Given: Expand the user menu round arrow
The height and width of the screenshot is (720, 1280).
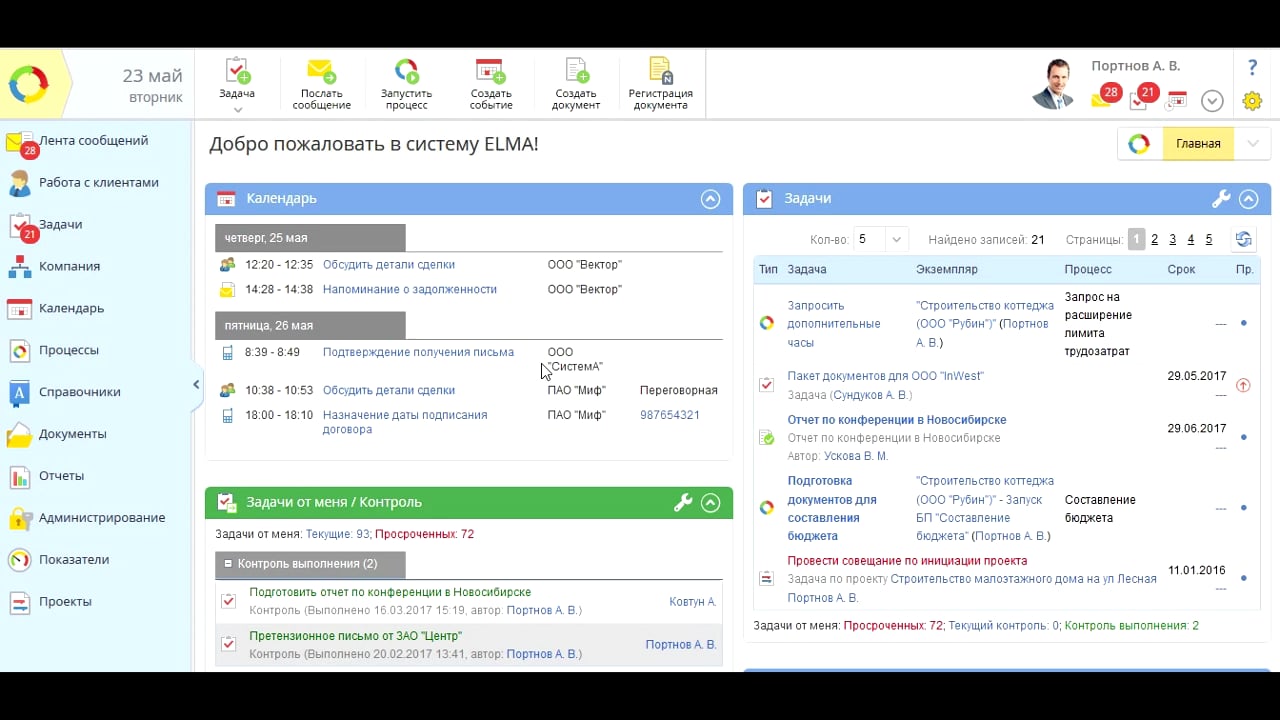Looking at the screenshot, I should pos(1212,101).
